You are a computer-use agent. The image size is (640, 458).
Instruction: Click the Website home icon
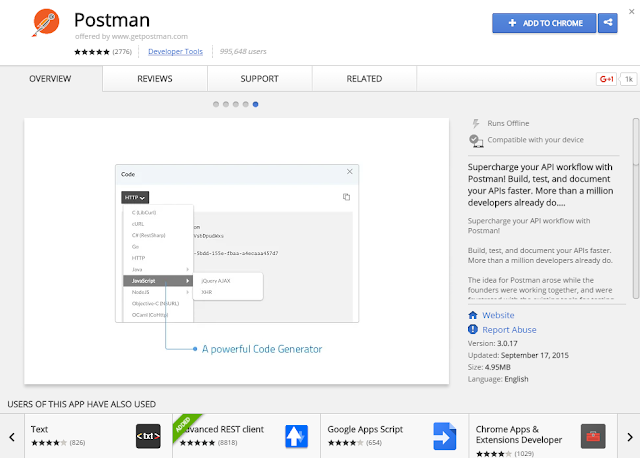pyautogui.click(x=473, y=315)
